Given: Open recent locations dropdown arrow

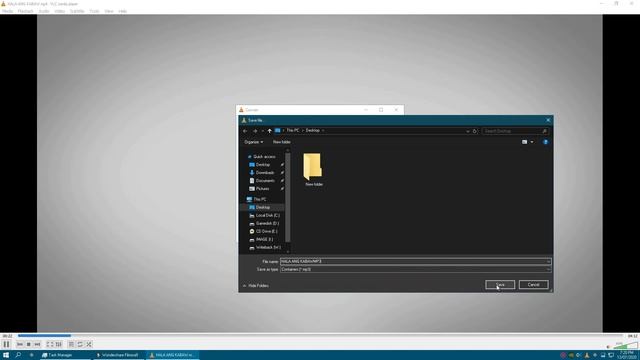Looking at the screenshot, I should (262, 131).
